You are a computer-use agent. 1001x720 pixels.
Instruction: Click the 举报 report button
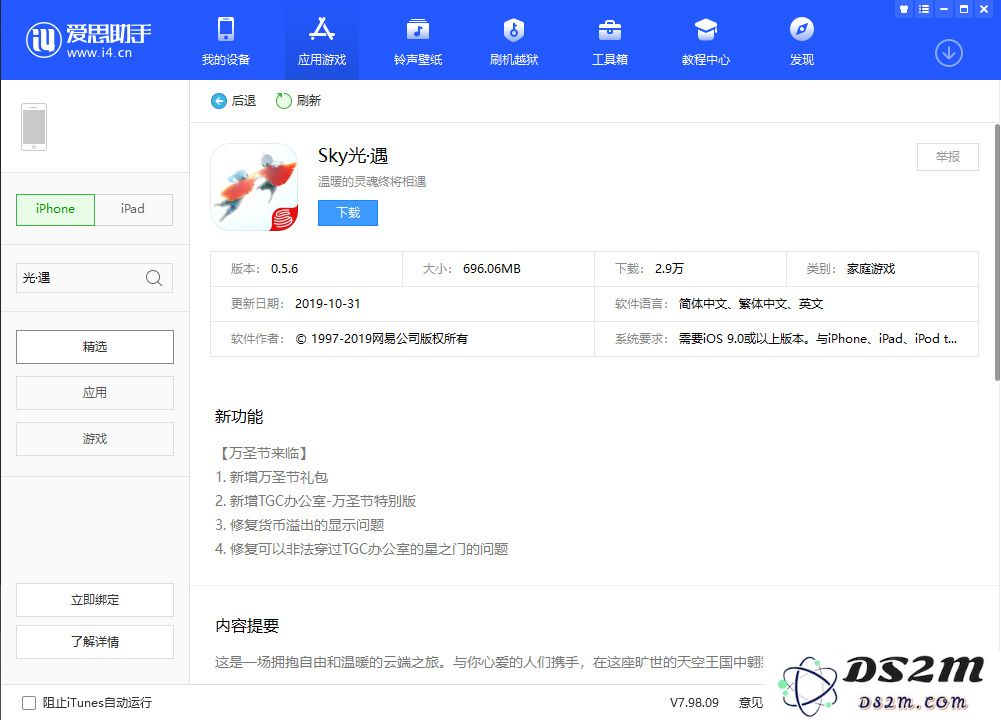point(947,157)
